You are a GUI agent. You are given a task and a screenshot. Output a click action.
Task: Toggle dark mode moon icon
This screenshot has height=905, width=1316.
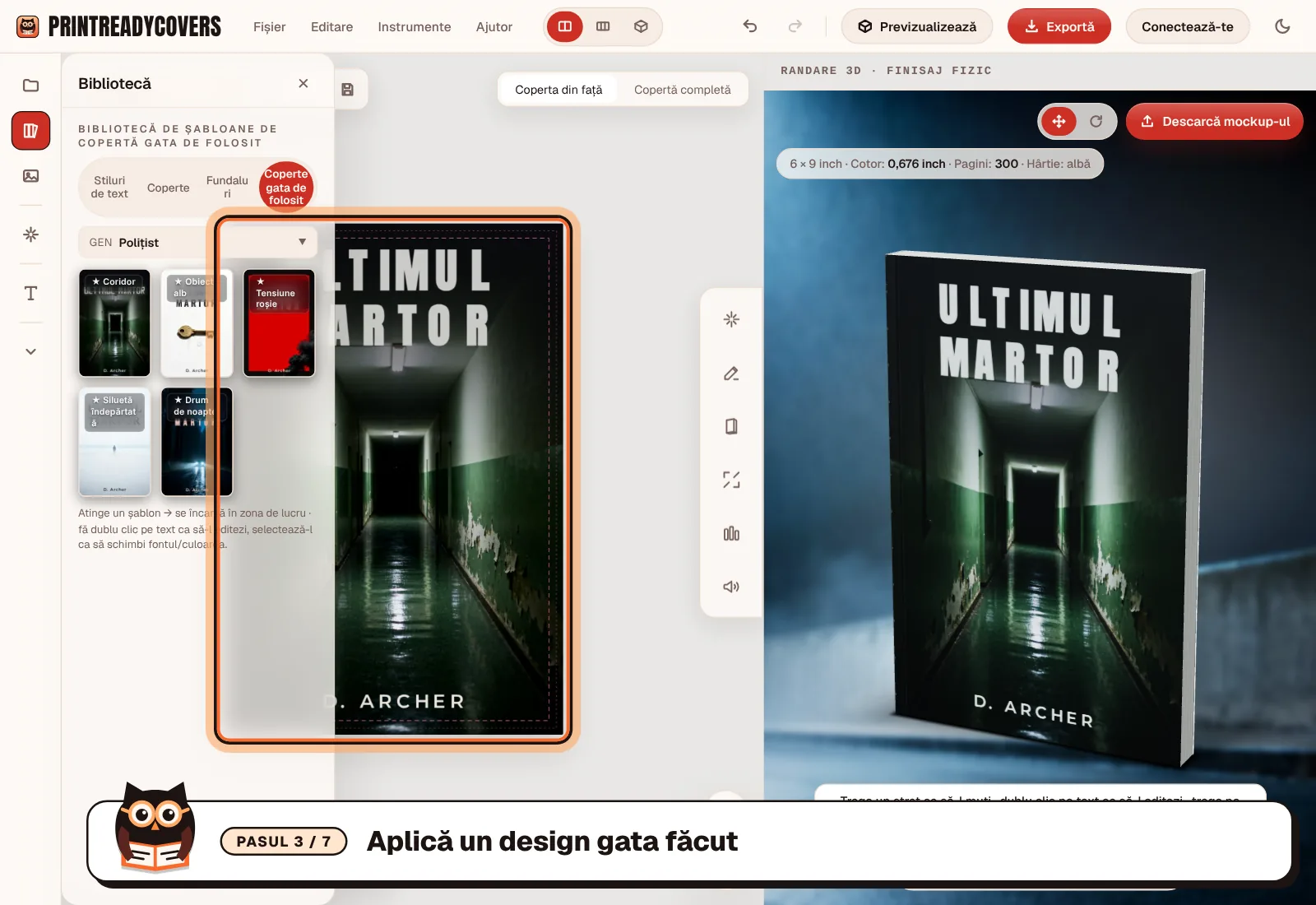(x=1282, y=26)
